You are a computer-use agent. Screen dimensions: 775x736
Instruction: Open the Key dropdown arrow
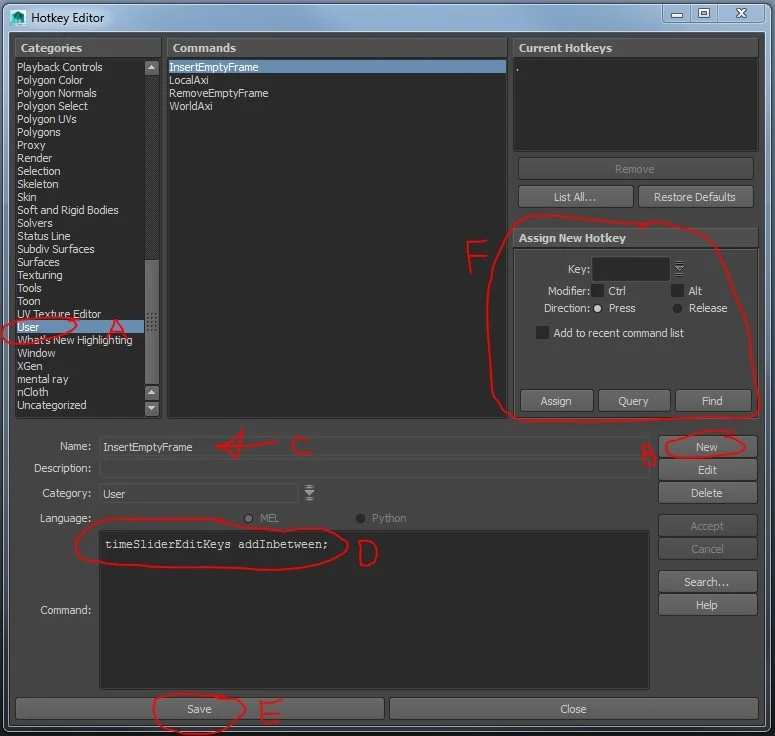(x=679, y=268)
